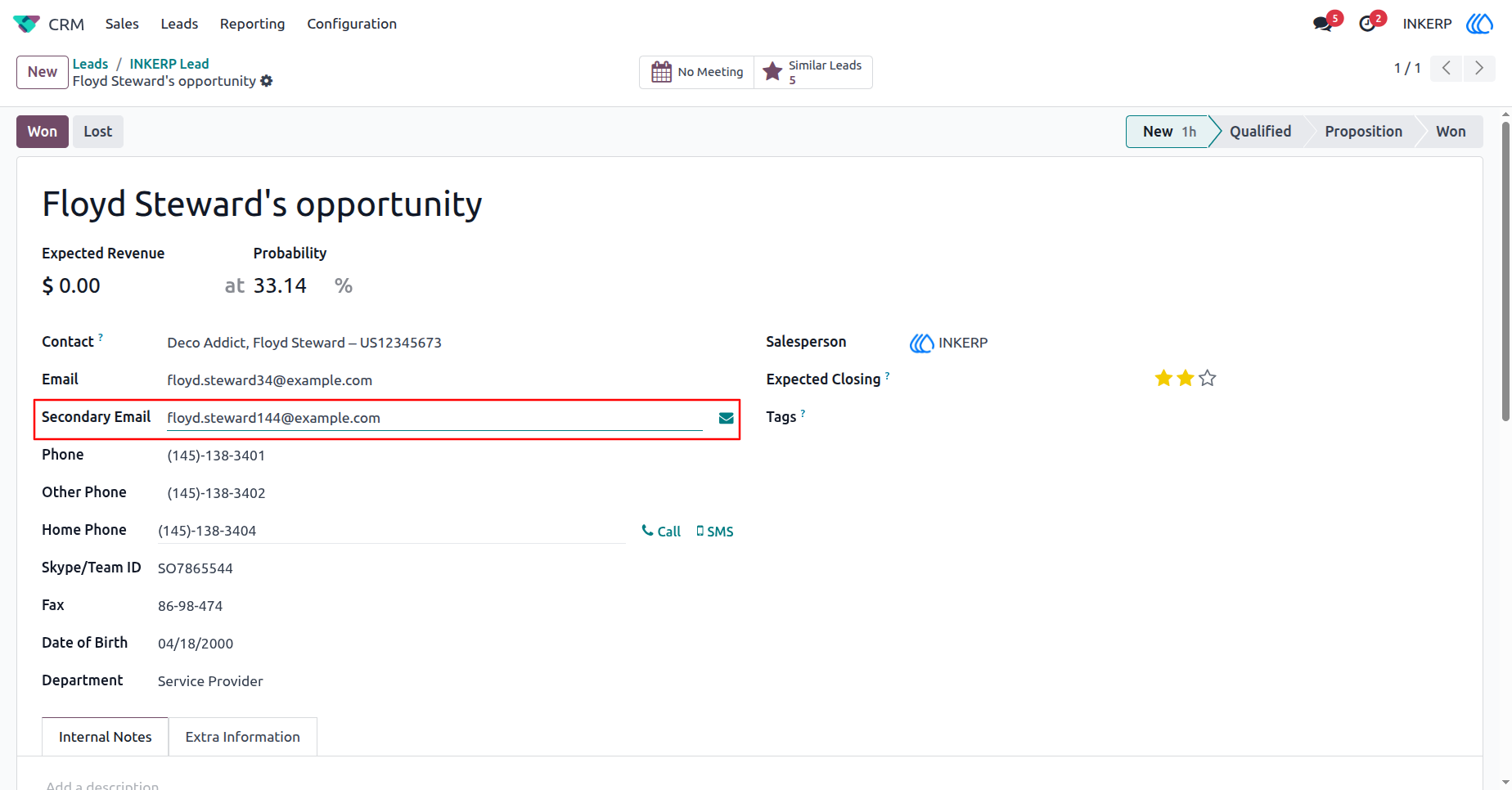Image resolution: width=1512 pixels, height=790 pixels.
Task: Click the Similar Leads star icon
Action: point(772,72)
